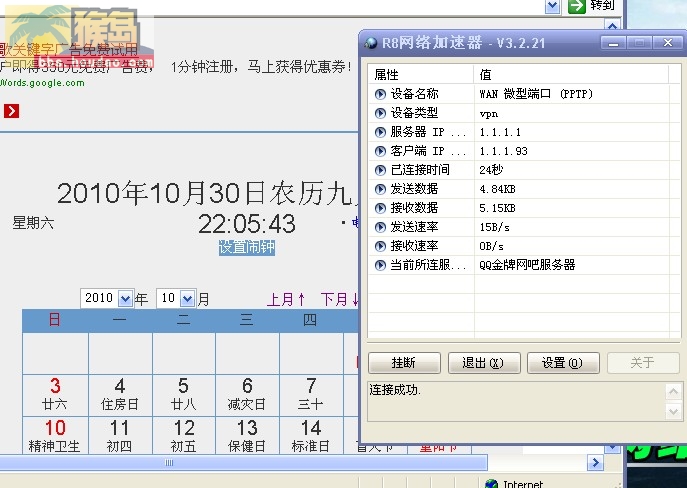
Task: Click the red arrow ad icon
Action: coord(11,111)
